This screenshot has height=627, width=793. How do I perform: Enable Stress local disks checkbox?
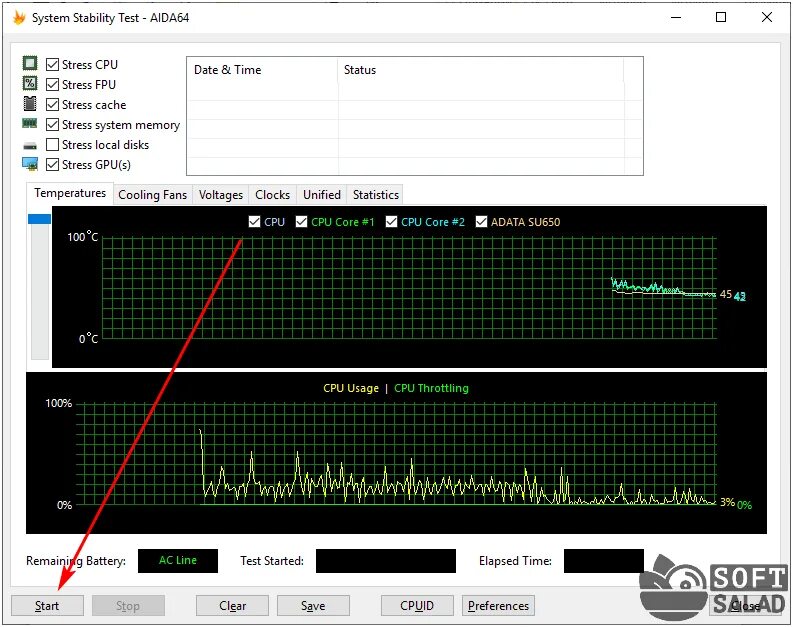[x=52, y=145]
